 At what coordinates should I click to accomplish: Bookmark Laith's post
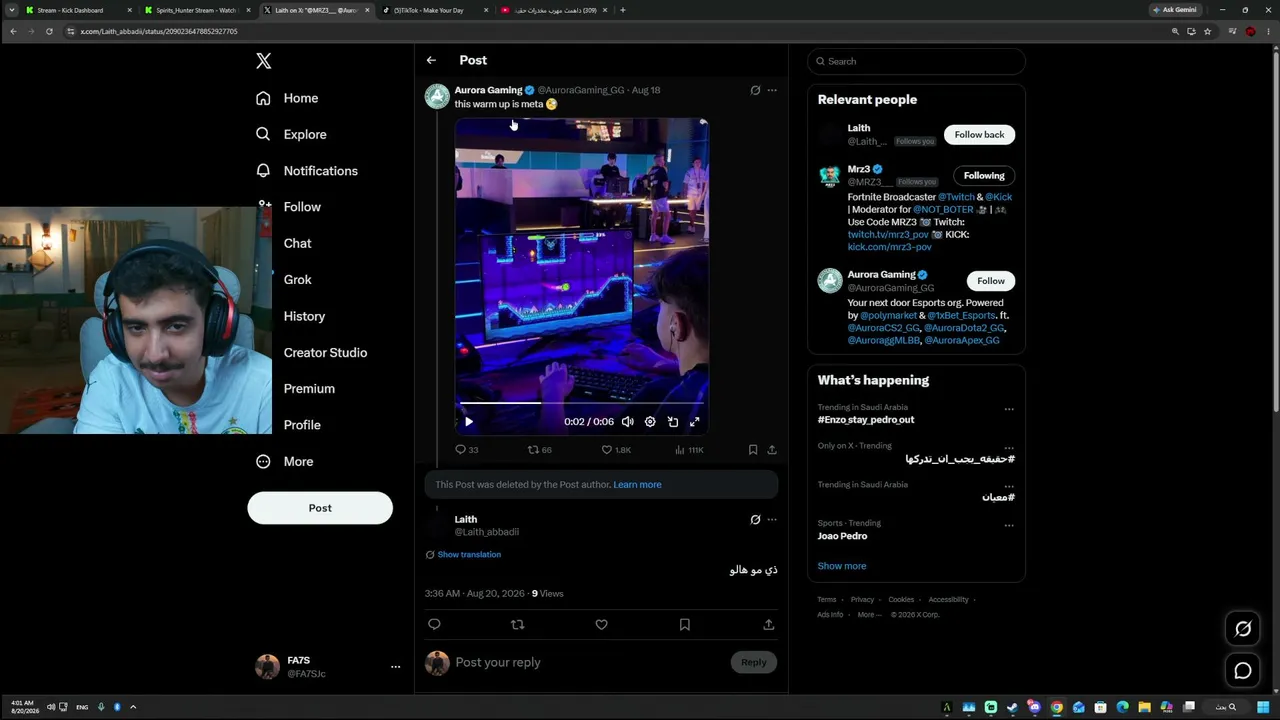click(685, 624)
